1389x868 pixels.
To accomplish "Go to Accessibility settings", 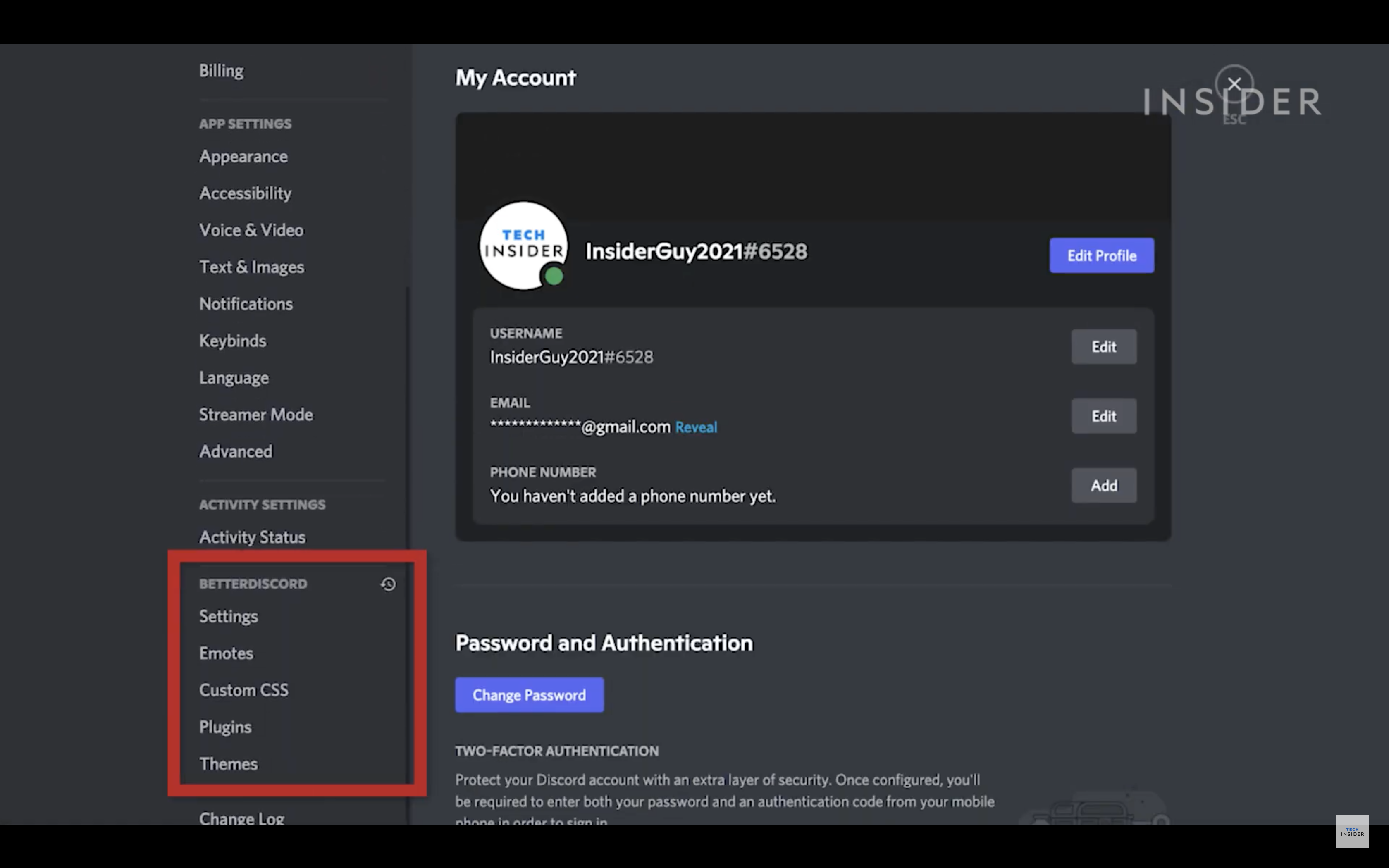I will coord(246,193).
